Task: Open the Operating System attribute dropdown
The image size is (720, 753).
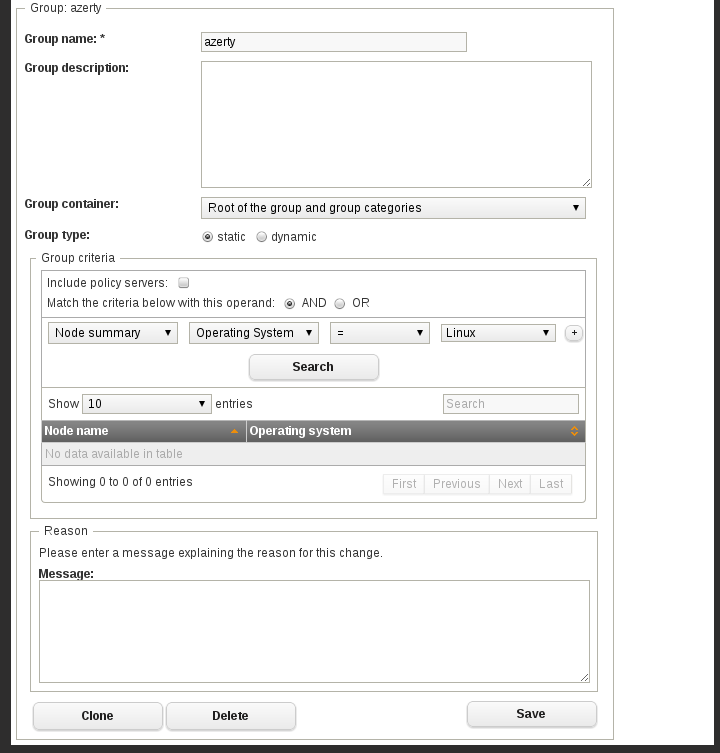Action: pyautogui.click(x=254, y=333)
